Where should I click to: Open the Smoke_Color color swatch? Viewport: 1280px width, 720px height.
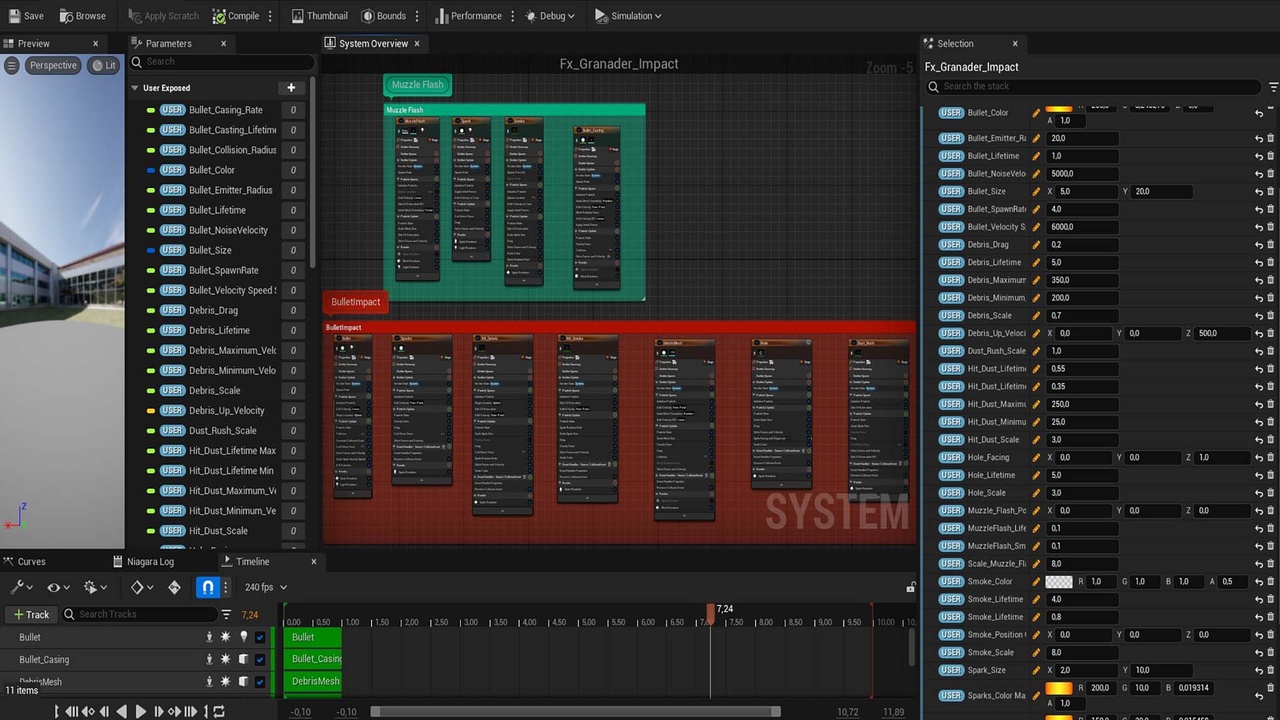point(1058,581)
